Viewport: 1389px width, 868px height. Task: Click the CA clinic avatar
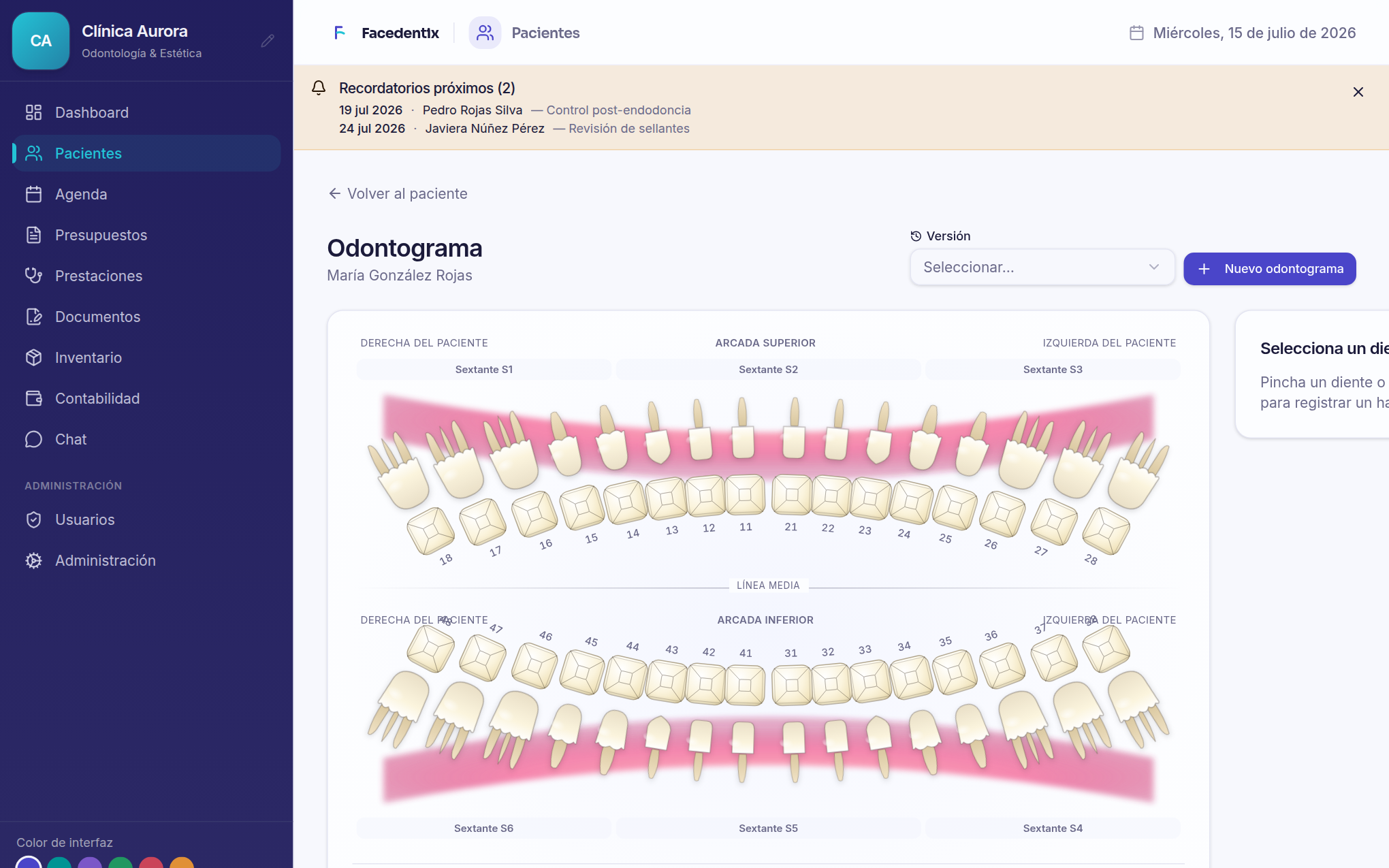tap(41, 41)
